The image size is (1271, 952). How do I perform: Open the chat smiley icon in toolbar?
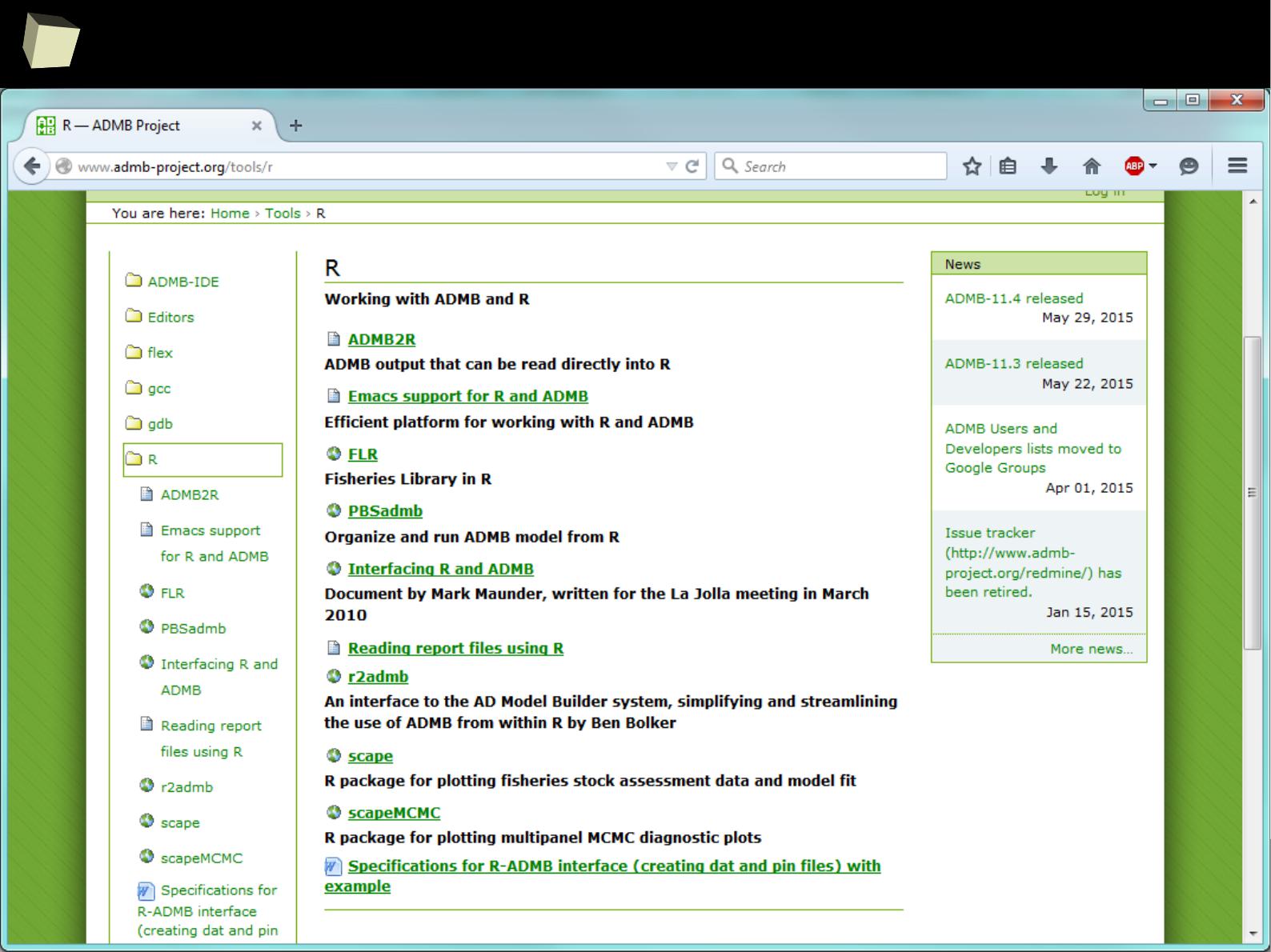[1189, 166]
